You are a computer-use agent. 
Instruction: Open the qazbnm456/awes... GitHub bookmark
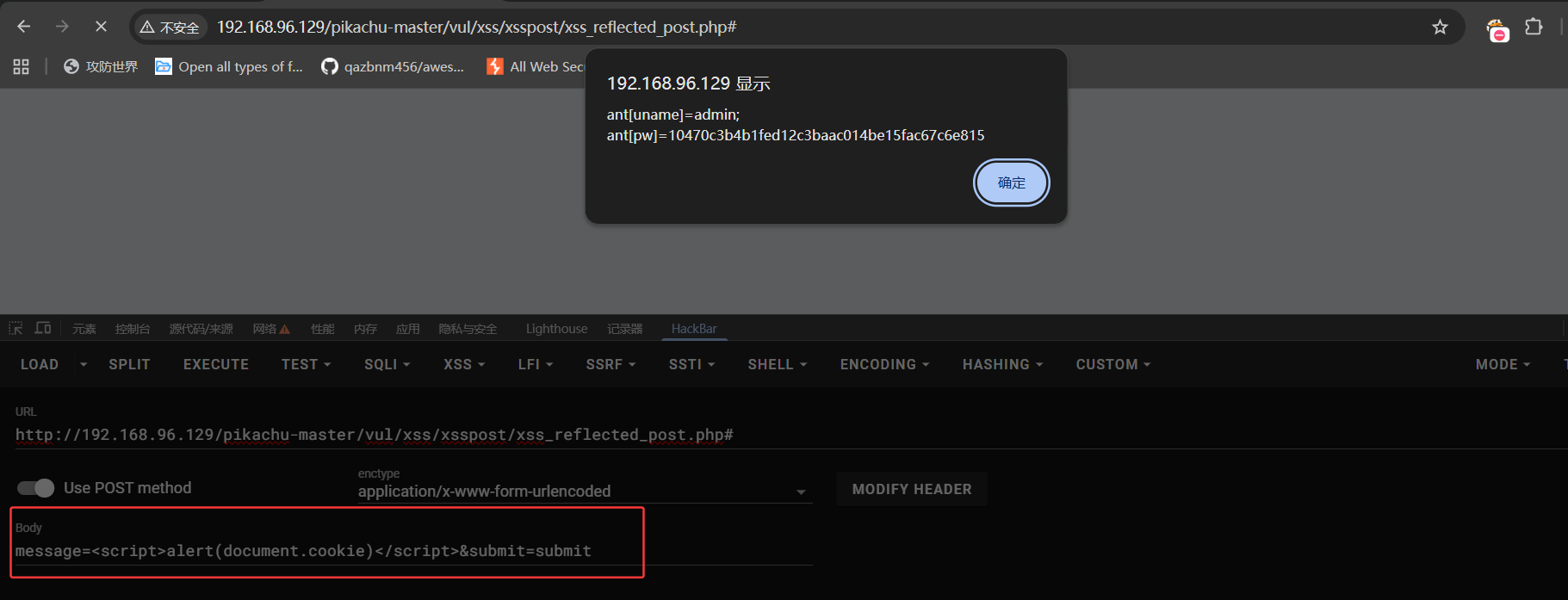click(x=393, y=66)
